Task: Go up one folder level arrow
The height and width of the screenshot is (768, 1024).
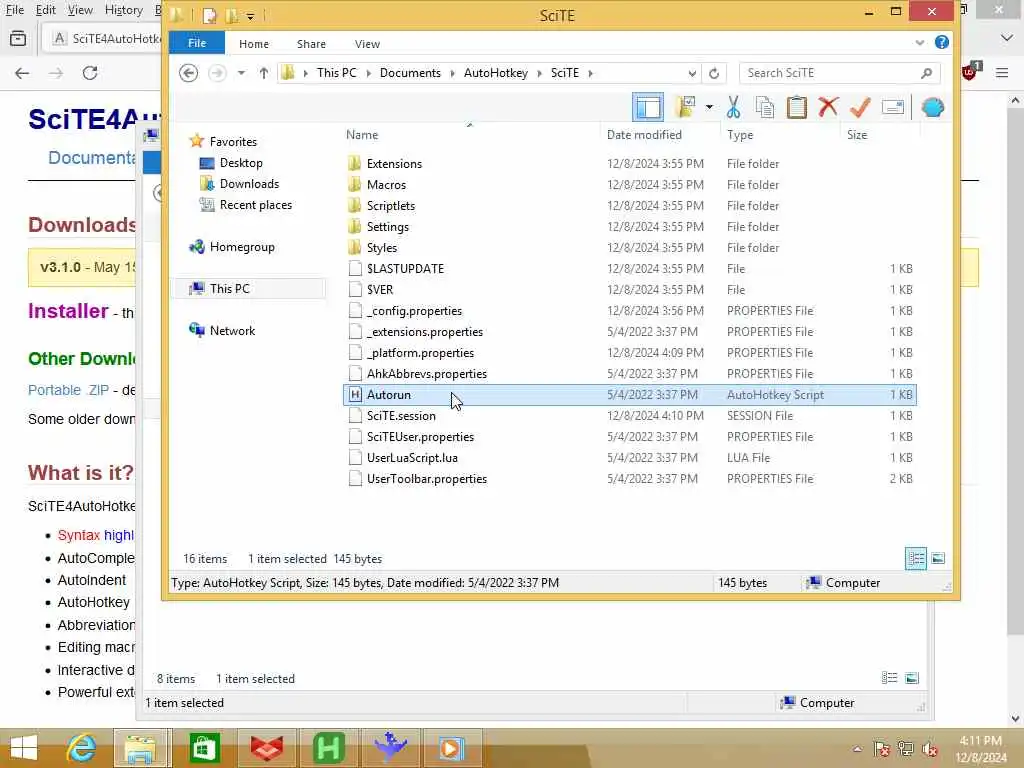Action: pyautogui.click(x=263, y=73)
